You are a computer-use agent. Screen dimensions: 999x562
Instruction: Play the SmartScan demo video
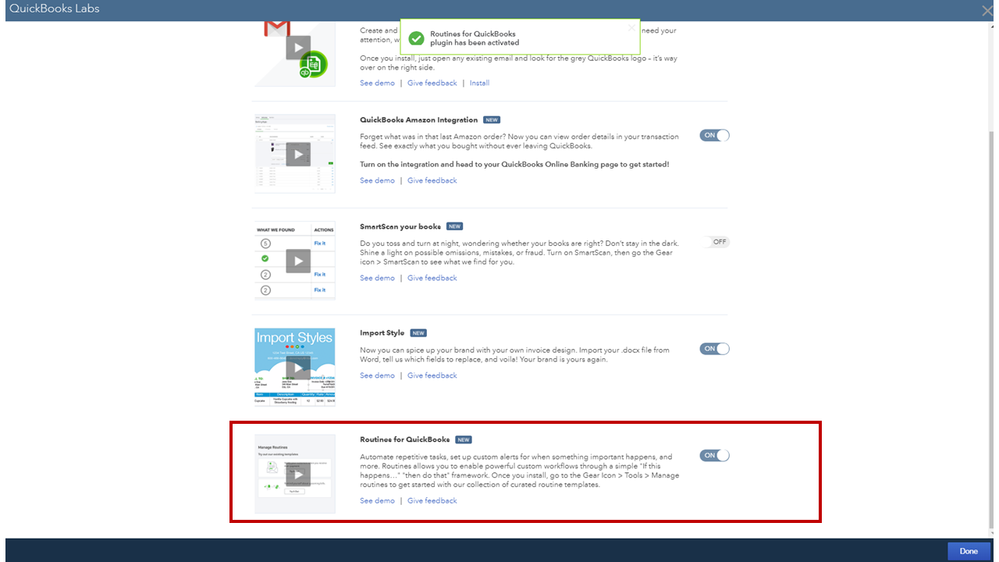pos(298,261)
